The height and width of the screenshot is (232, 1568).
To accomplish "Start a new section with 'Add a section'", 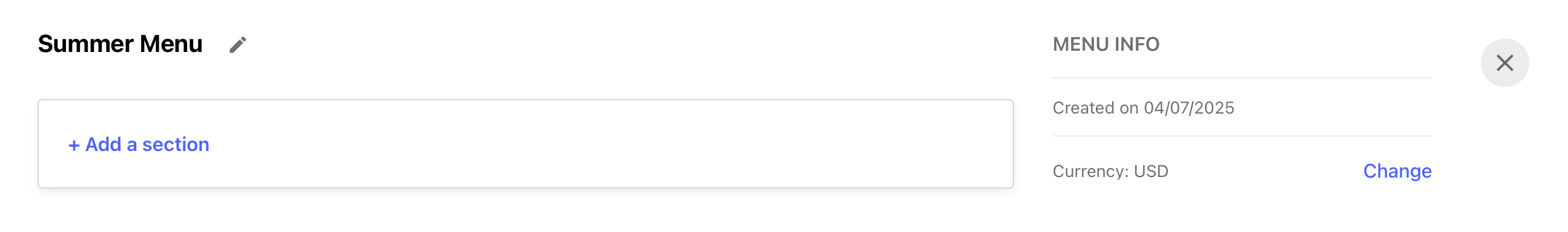I will (147, 144).
